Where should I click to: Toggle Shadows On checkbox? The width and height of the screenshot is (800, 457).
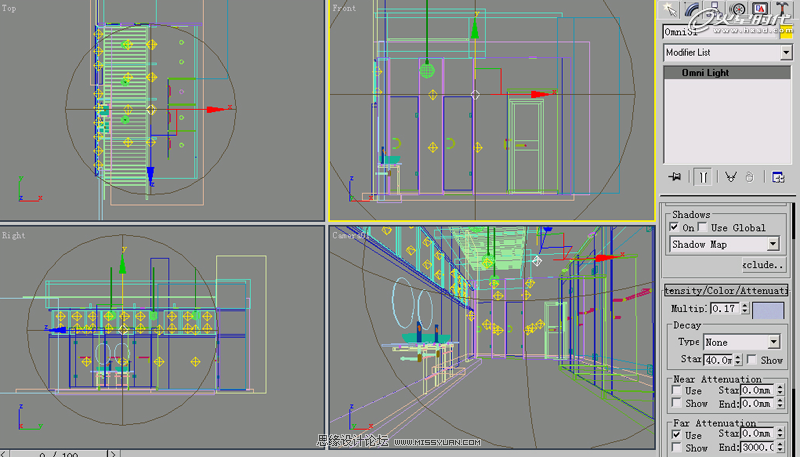pyautogui.click(x=674, y=227)
